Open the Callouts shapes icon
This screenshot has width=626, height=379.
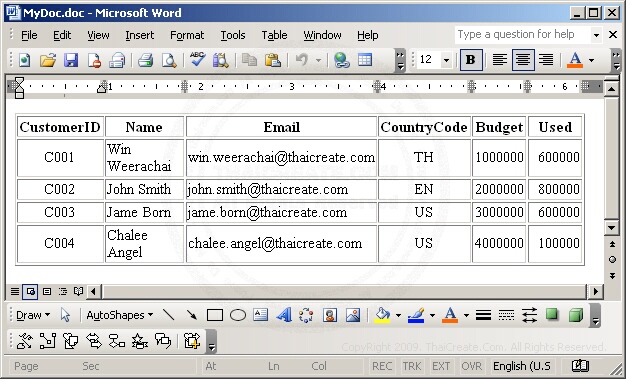[163, 341]
